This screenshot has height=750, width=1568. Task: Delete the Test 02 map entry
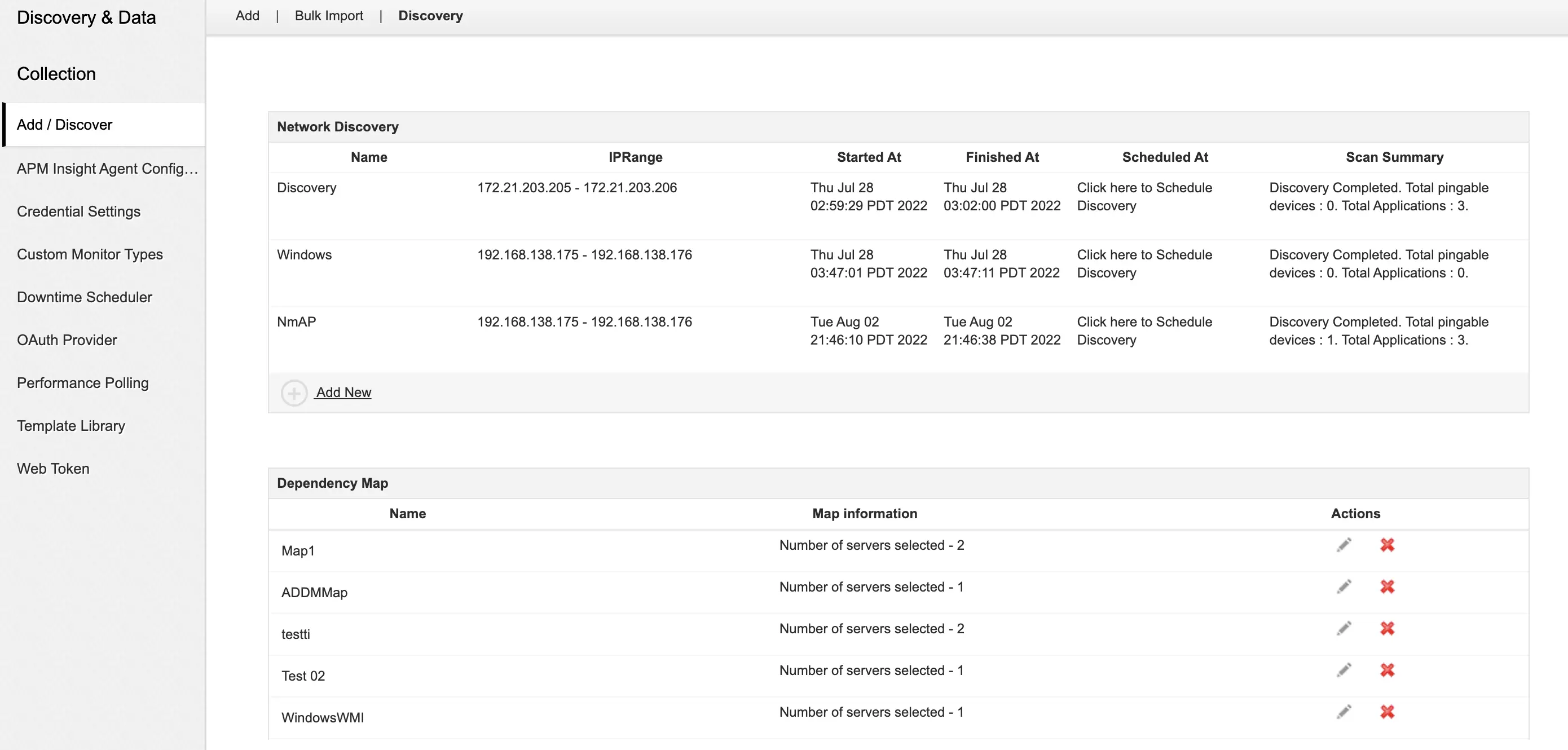pos(1387,670)
